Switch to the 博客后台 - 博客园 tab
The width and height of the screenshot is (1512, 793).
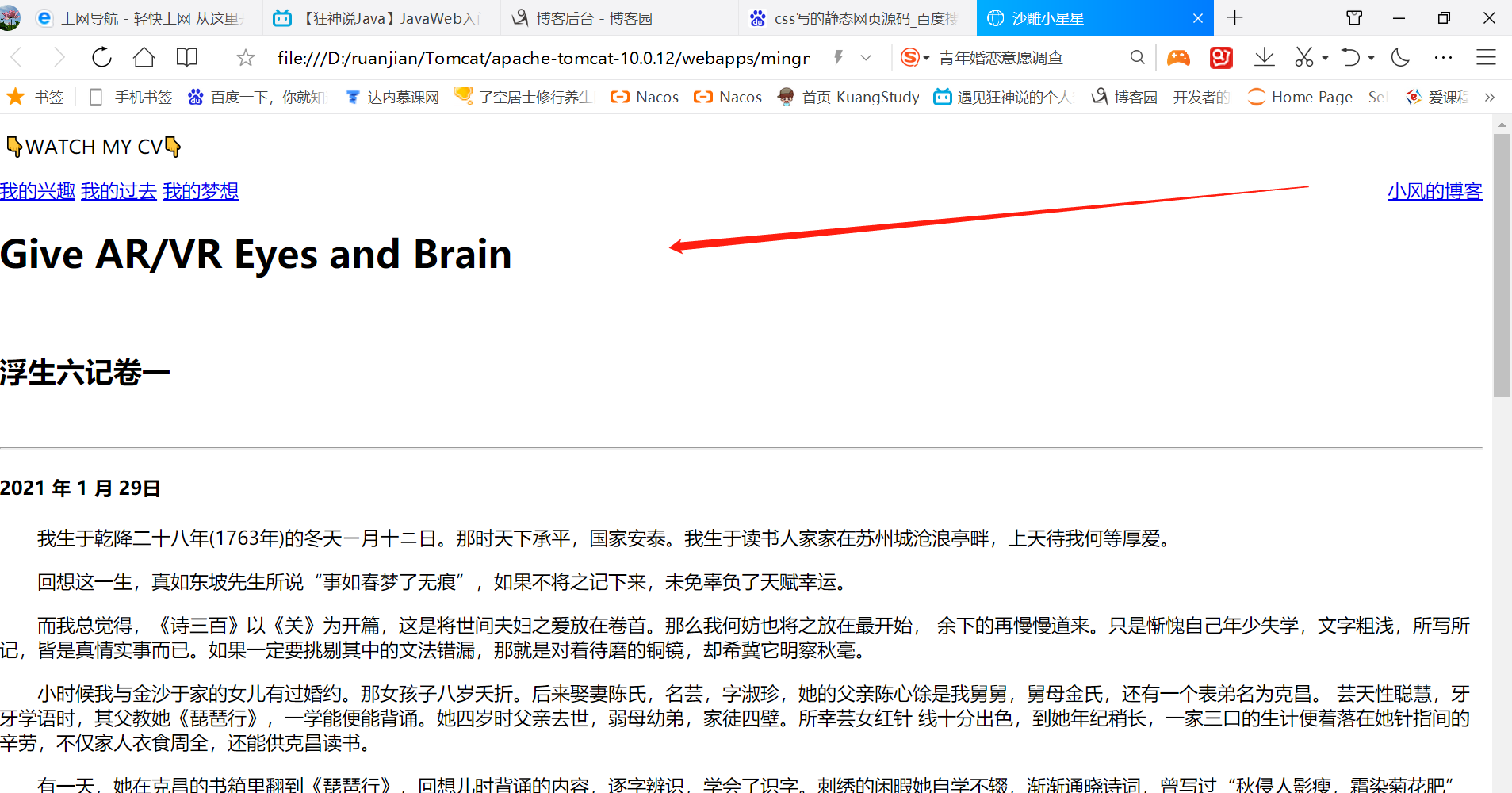click(x=618, y=18)
